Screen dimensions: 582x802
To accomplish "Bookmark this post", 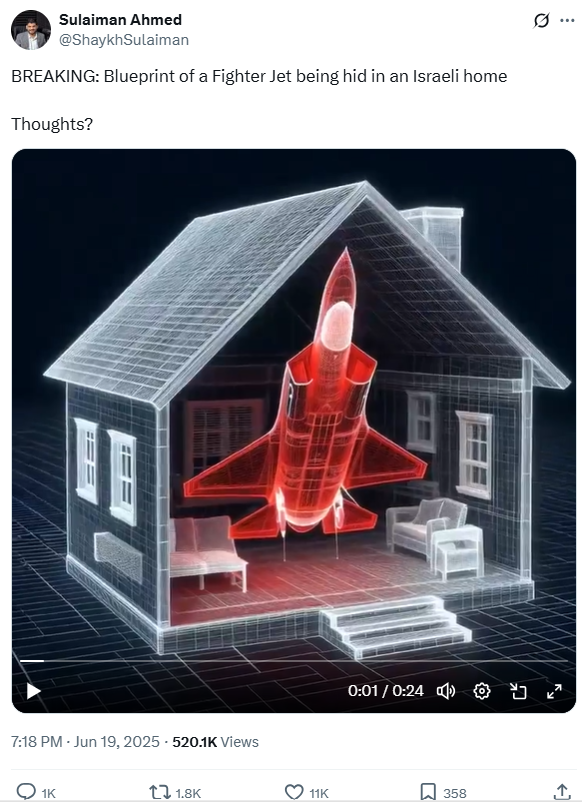I will coord(428,792).
